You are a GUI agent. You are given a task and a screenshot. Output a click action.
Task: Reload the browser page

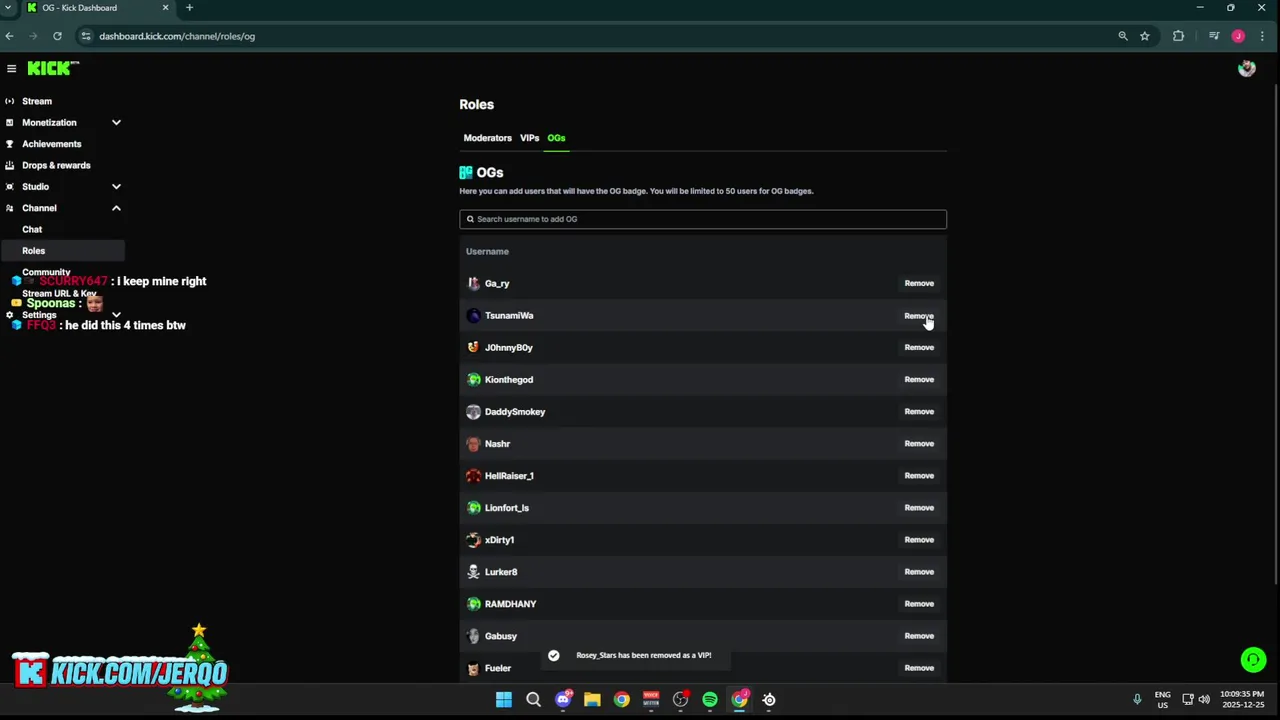point(57,36)
